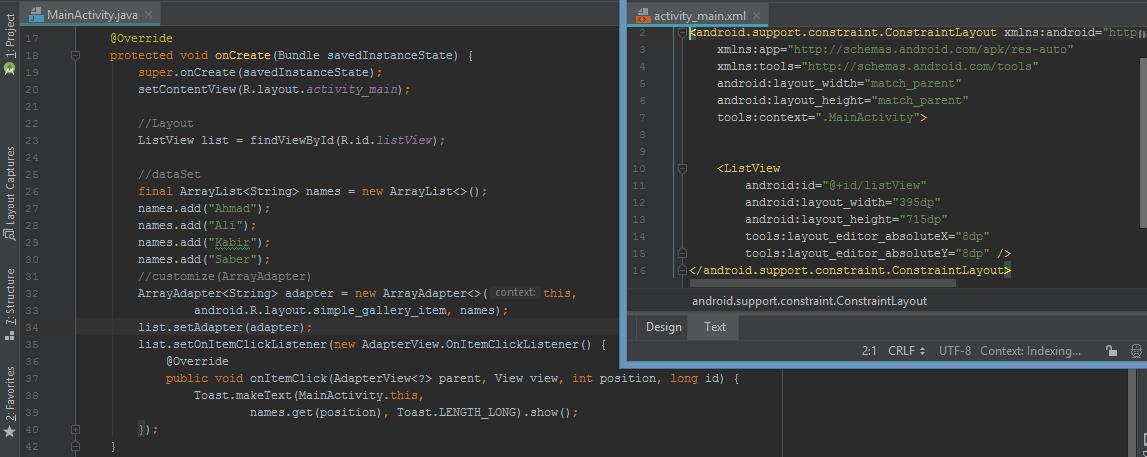Collapse the fold marker at line 42
Image resolution: width=1147 pixels, height=457 pixels.
(x=75, y=446)
